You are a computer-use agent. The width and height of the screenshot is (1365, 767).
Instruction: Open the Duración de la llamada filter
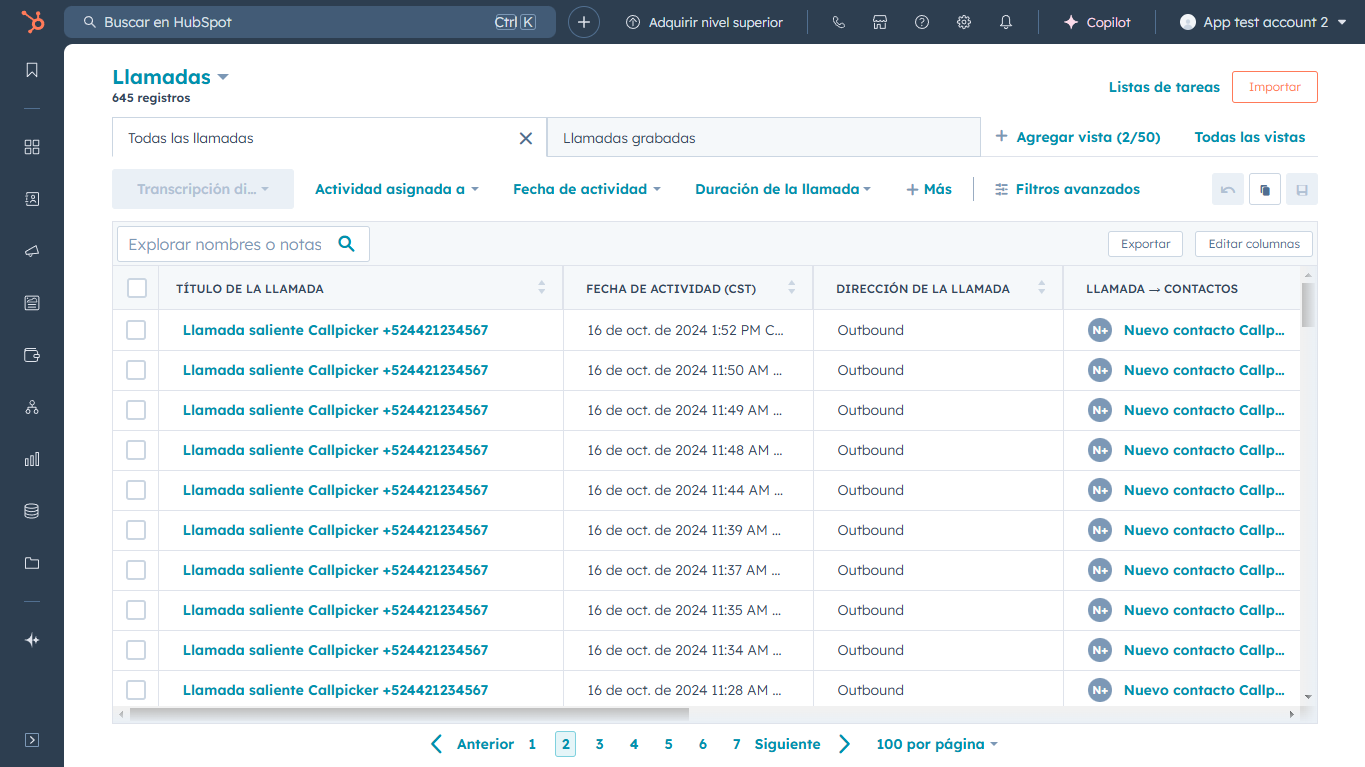click(783, 189)
